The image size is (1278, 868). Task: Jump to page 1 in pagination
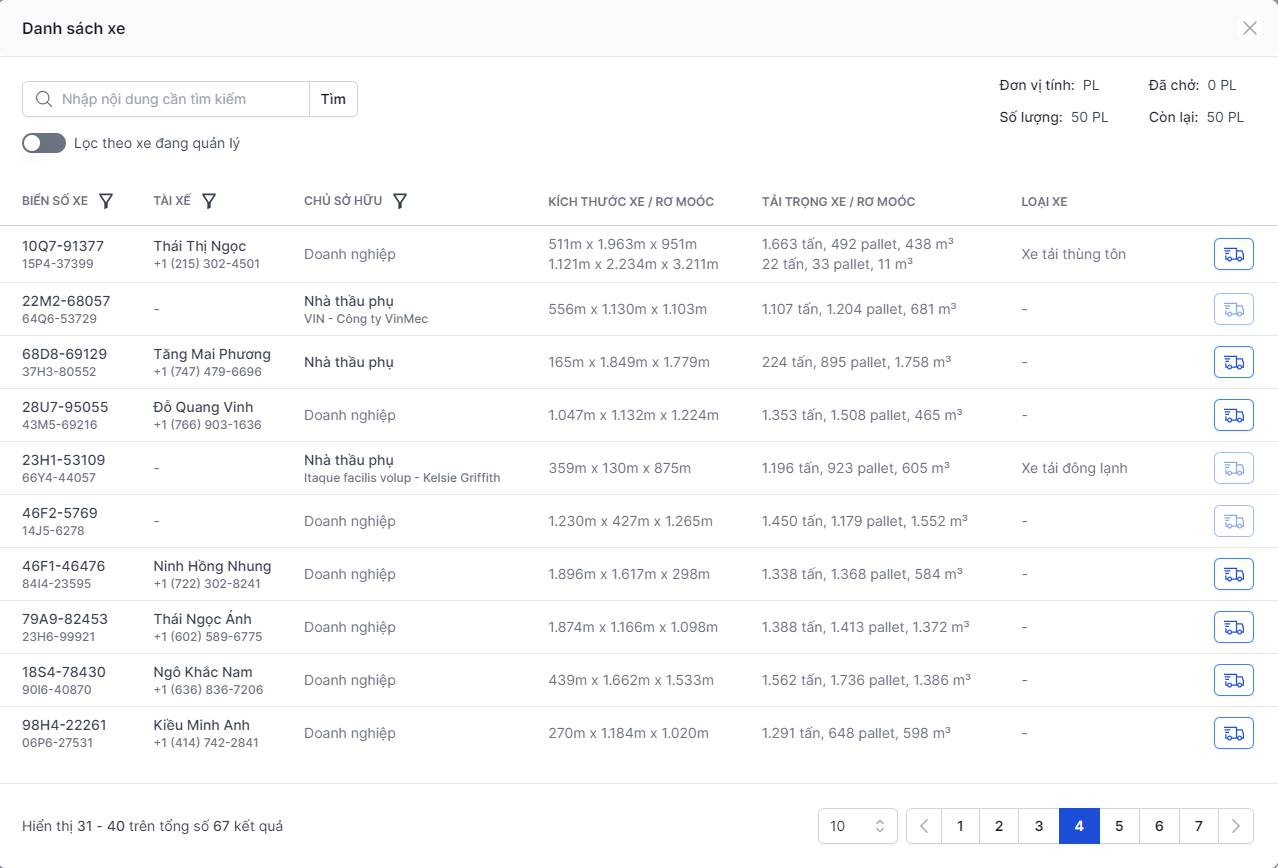960,826
